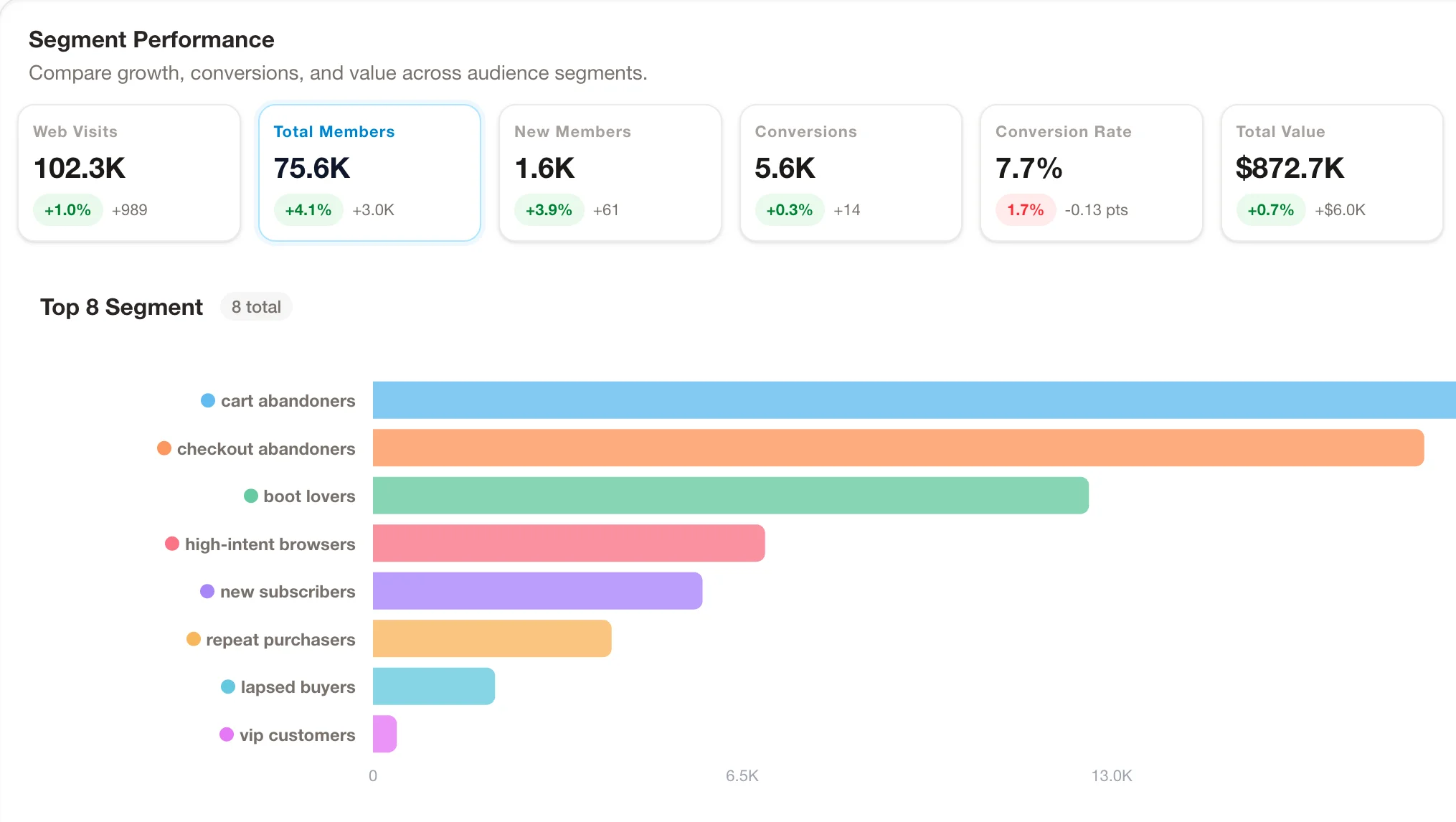
Task: Click the cart abandoners blue legend dot
Action: [x=208, y=400]
